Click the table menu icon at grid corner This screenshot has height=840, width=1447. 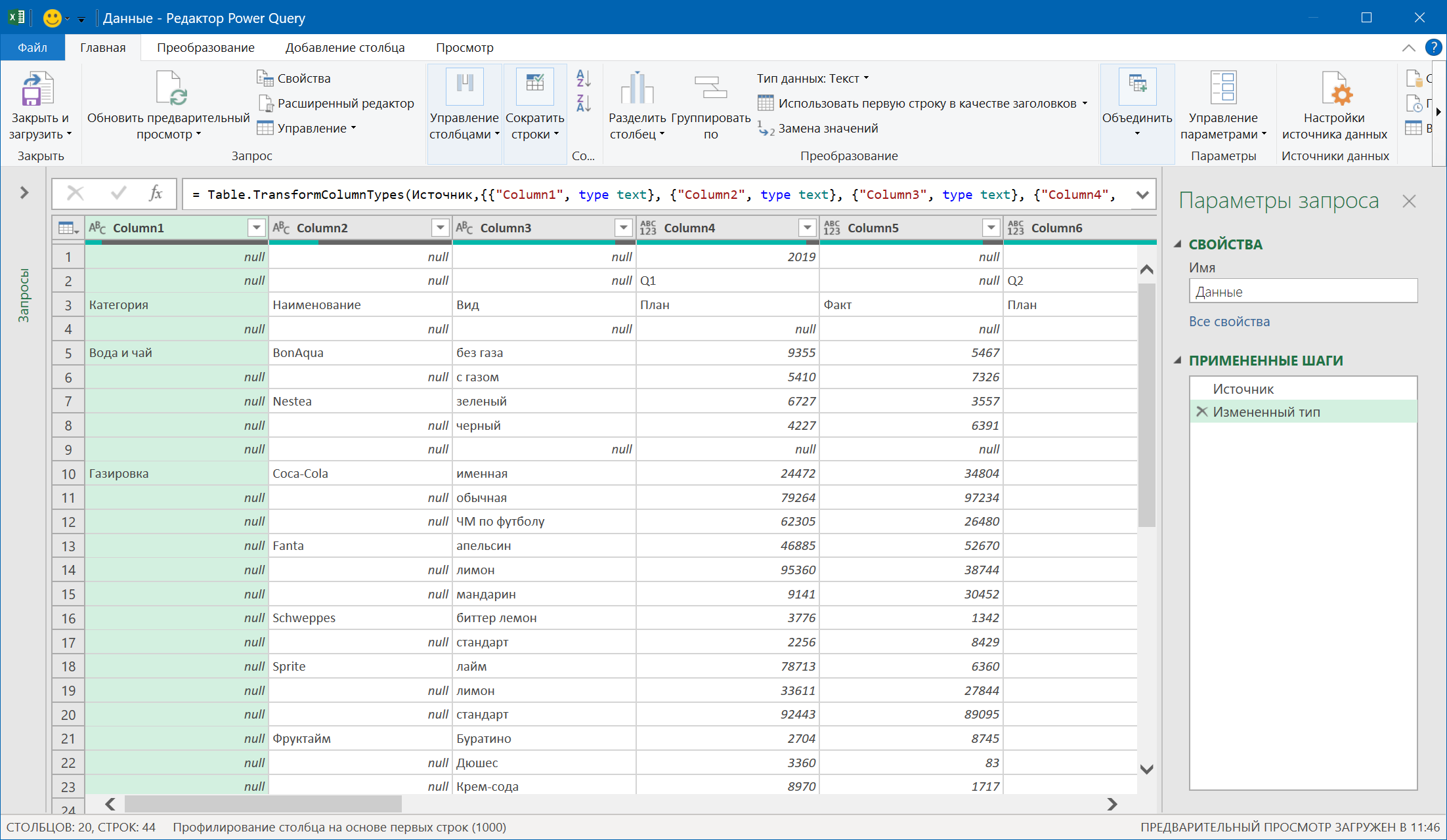point(68,228)
